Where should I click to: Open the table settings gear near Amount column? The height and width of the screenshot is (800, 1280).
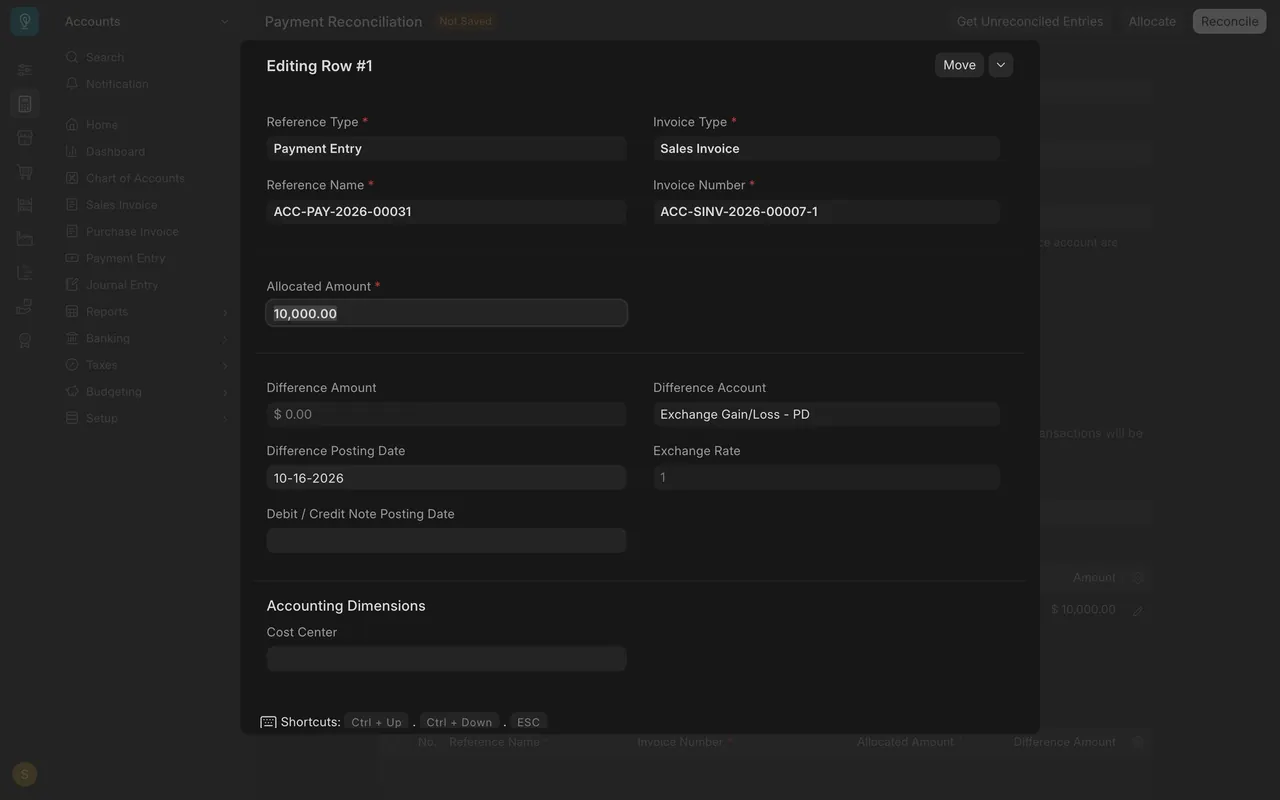point(1138,578)
